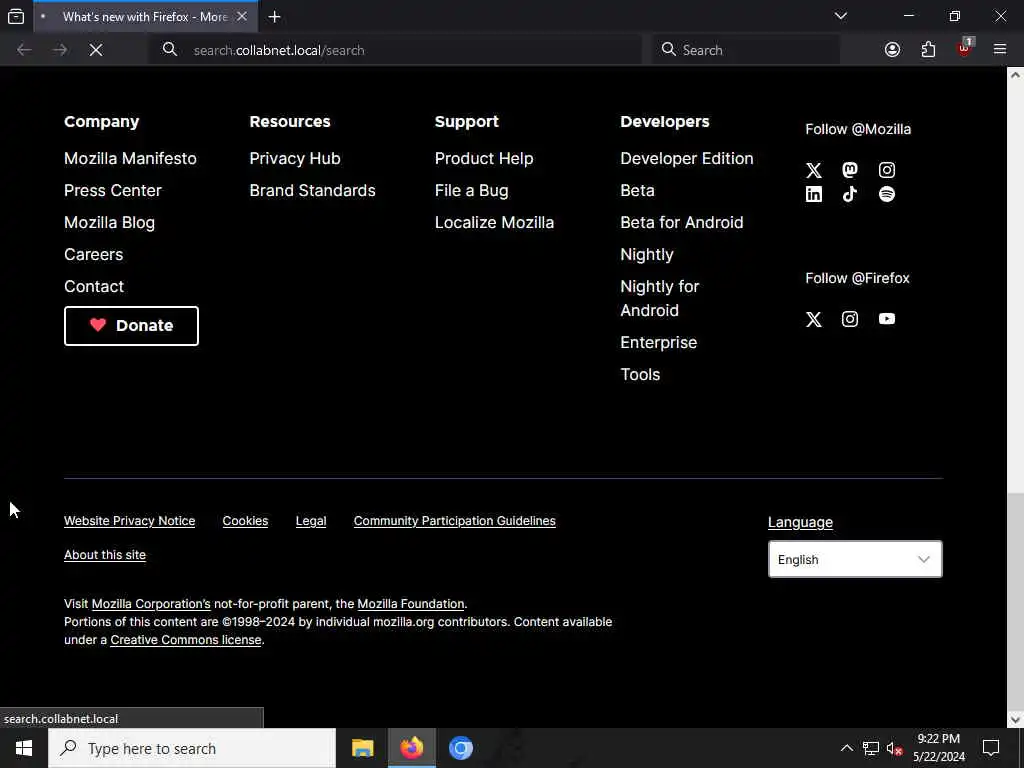Click the File a Bug link
The width and height of the screenshot is (1024, 768).
[x=472, y=191]
